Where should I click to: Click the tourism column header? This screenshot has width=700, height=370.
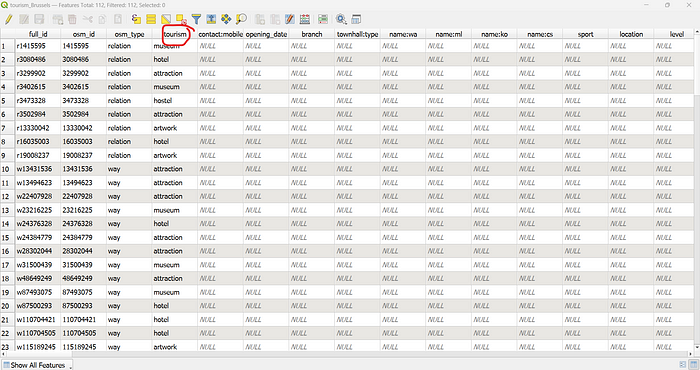175,34
